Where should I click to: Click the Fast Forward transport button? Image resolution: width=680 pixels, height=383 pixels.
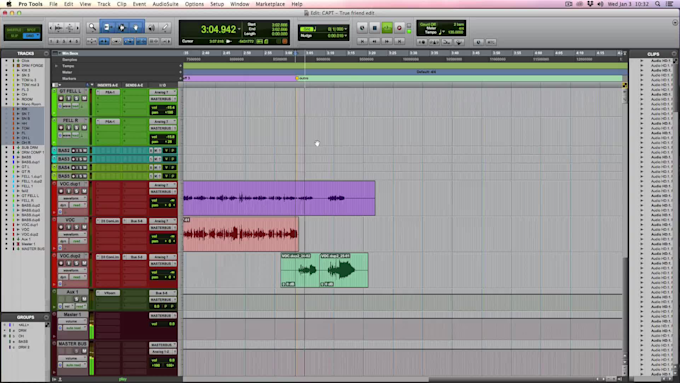click(387, 41)
